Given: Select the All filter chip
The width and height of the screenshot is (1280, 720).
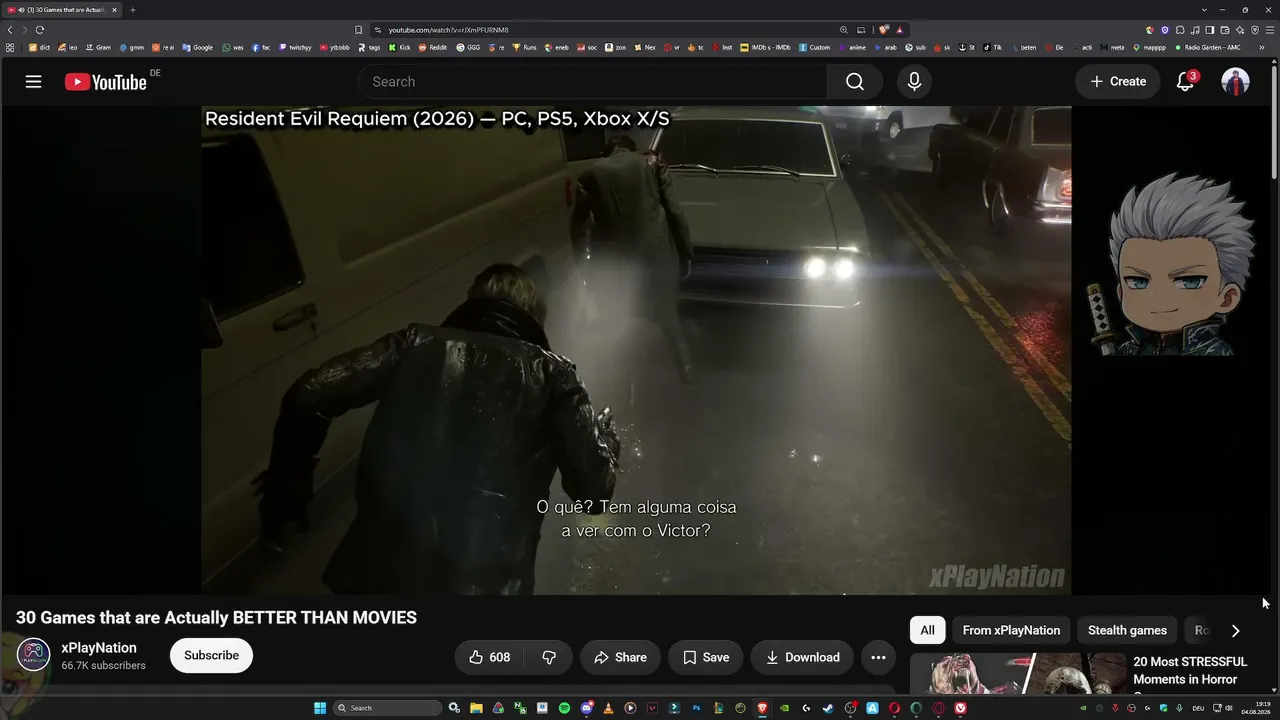Looking at the screenshot, I should (x=928, y=630).
